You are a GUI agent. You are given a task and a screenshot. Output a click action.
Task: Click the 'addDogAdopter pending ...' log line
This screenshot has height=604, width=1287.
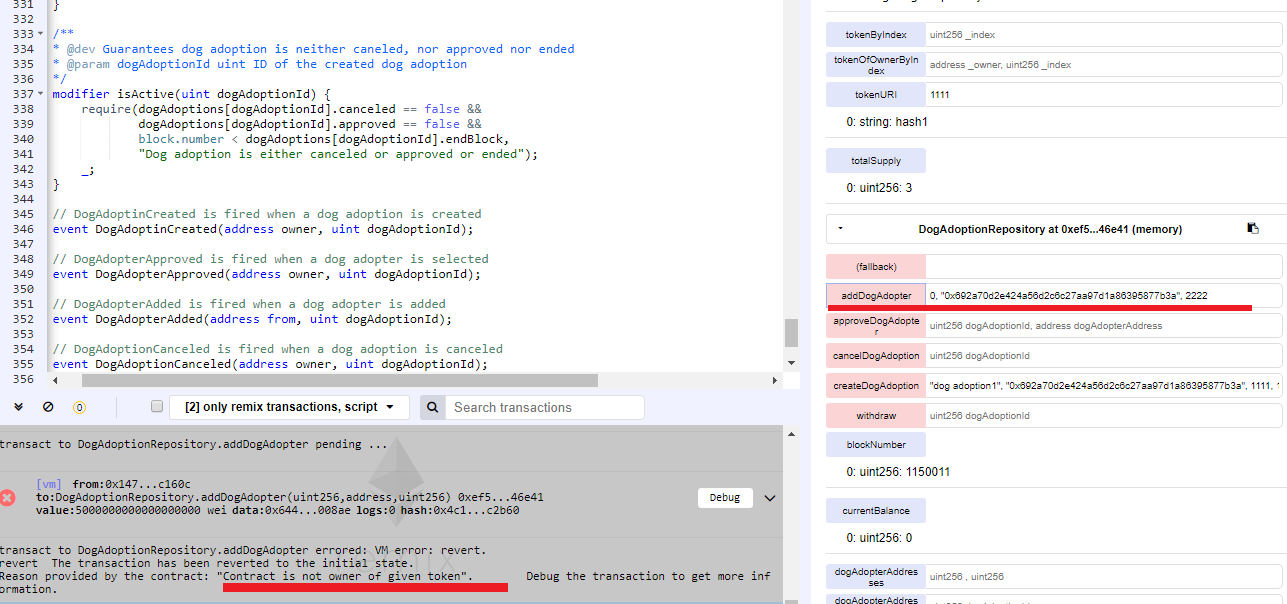(x=194, y=444)
